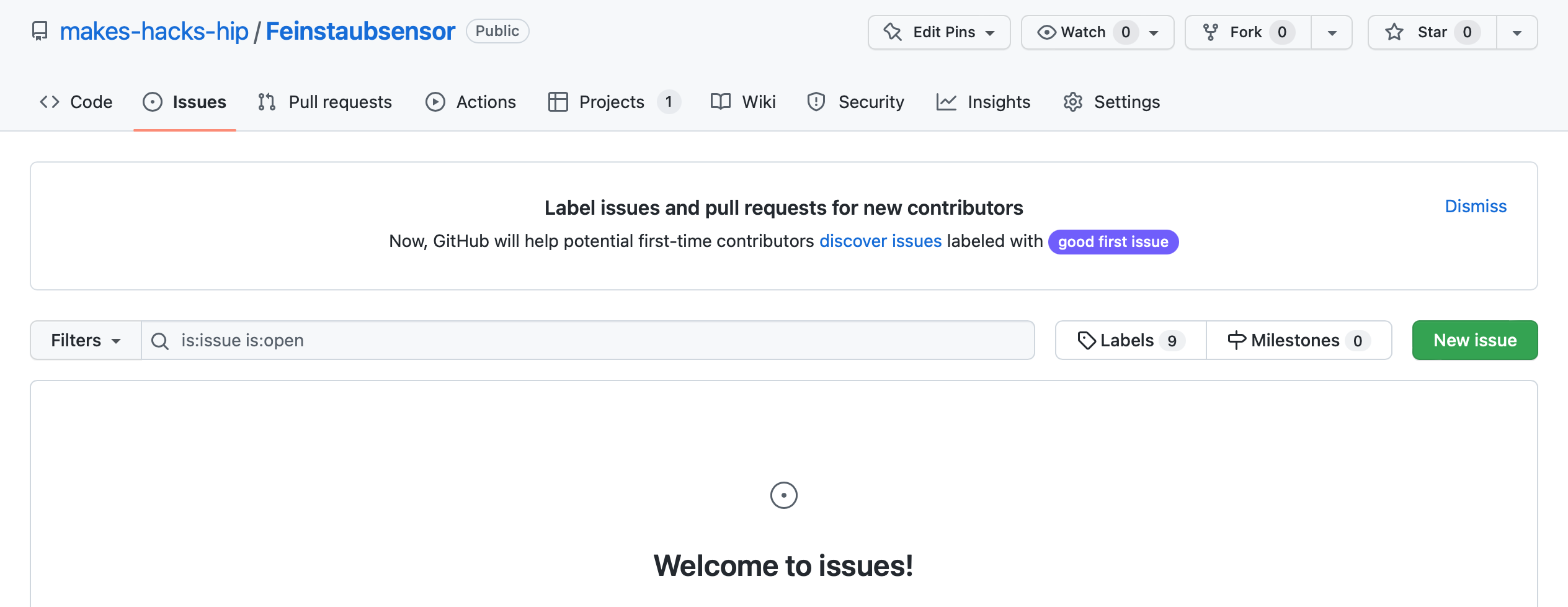Open Security via the shield icon
This screenshot has width=1568, height=607.
click(x=816, y=102)
